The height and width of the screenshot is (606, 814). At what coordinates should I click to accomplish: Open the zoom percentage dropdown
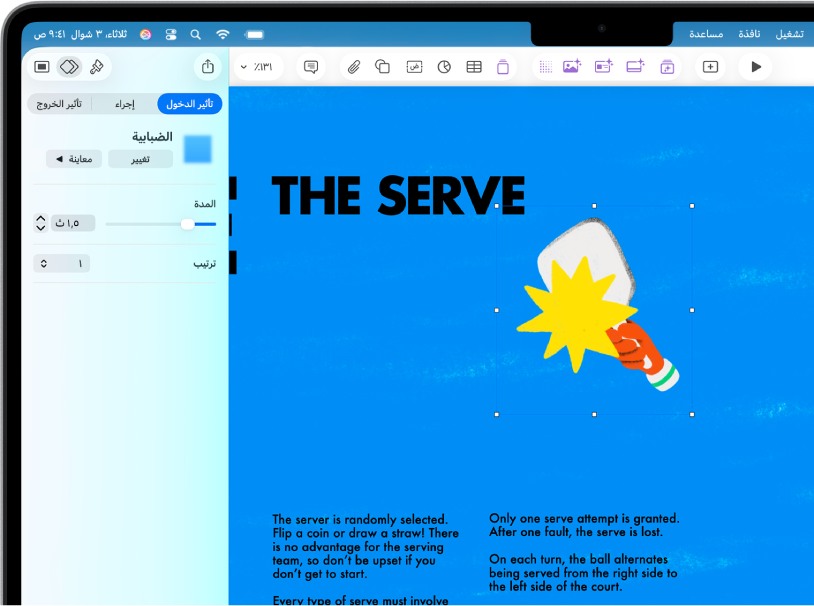pos(258,66)
